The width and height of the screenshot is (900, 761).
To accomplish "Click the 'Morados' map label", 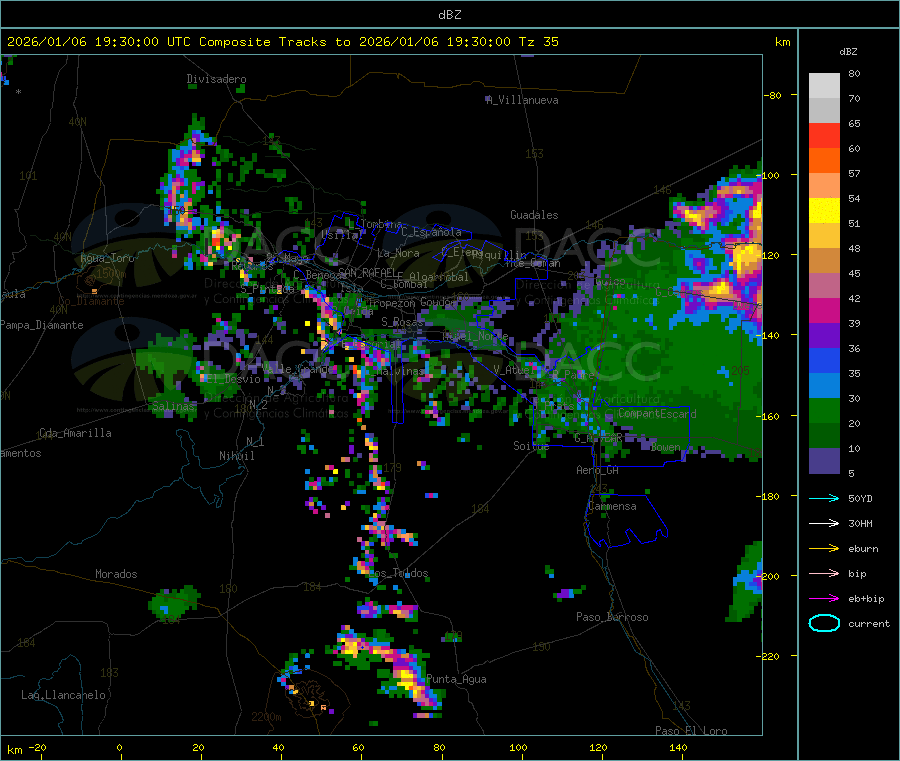I will pos(117,574).
